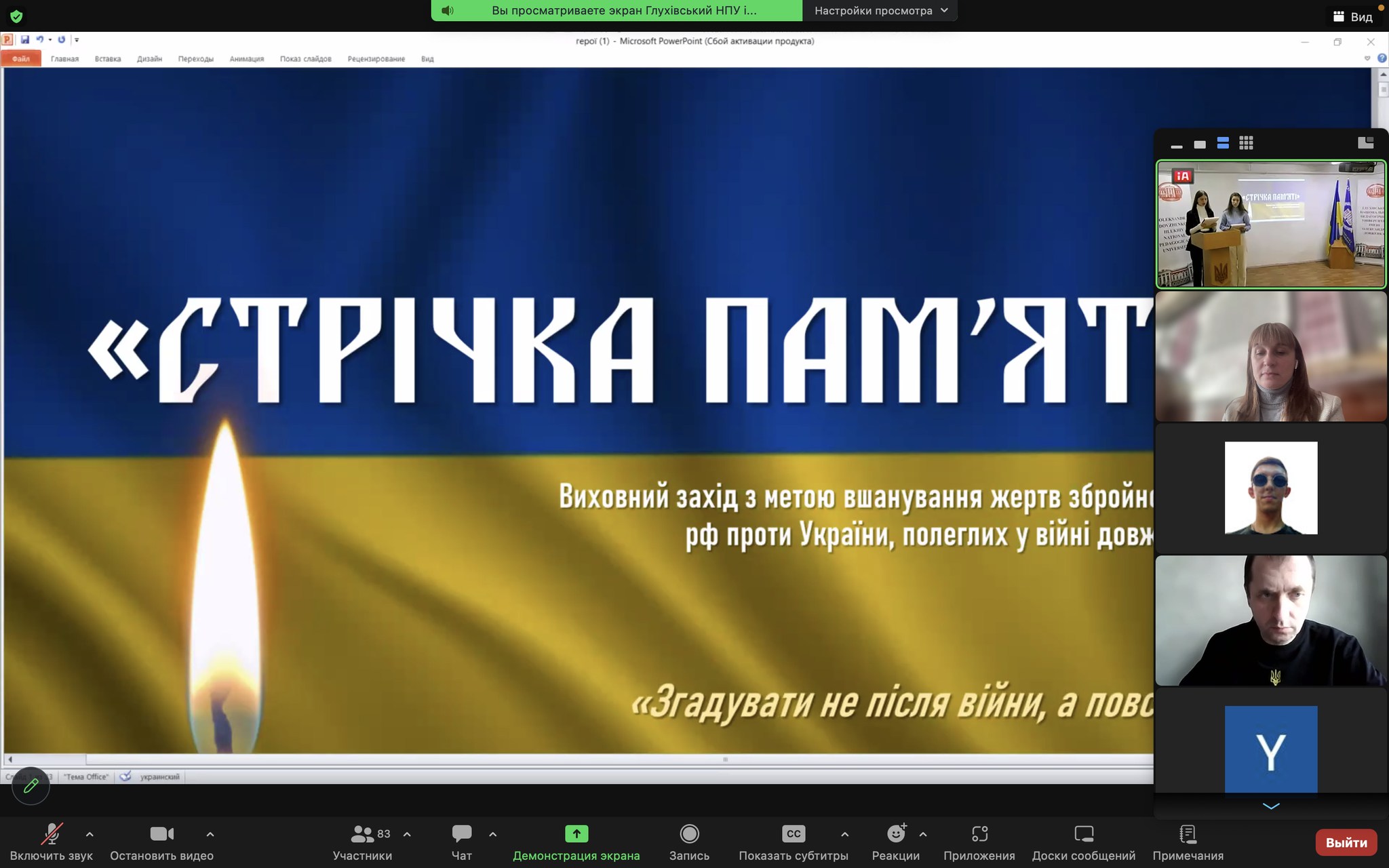The width and height of the screenshot is (1389, 868).
Task: Open the Показ слайдов ribbon tab
Action: [x=306, y=59]
